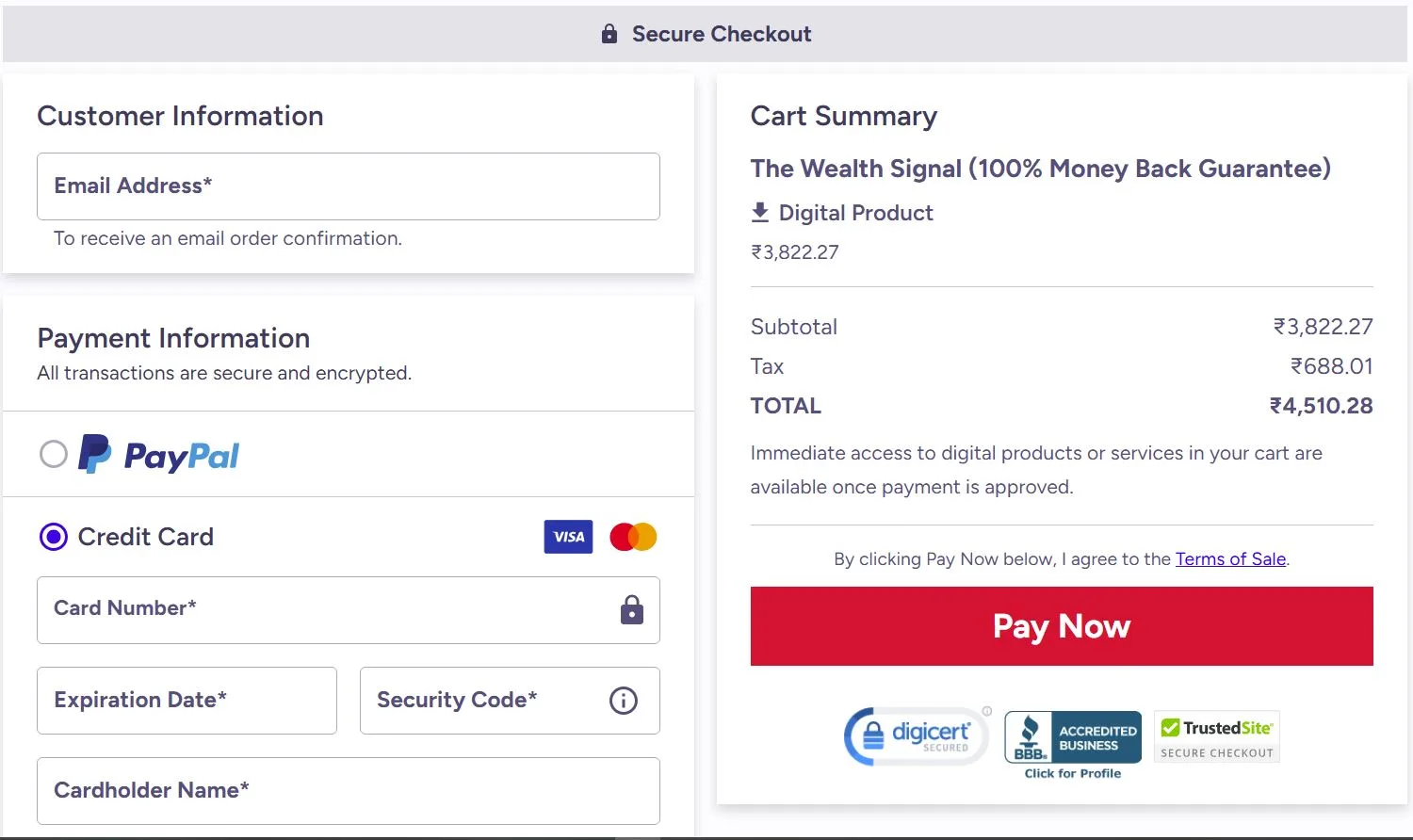This screenshot has height=840, width=1413.
Task: Click the Digital Product download icon
Action: (x=759, y=212)
